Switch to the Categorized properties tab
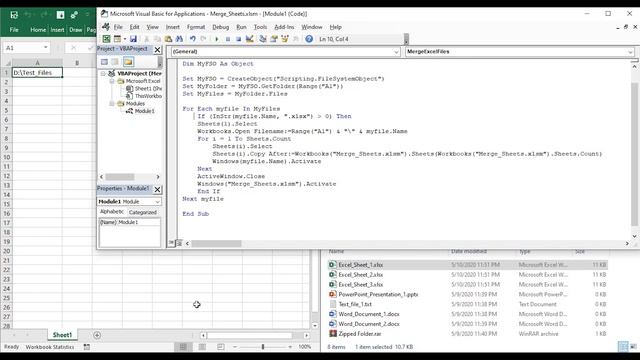The width and height of the screenshot is (640, 360). coord(142,212)
